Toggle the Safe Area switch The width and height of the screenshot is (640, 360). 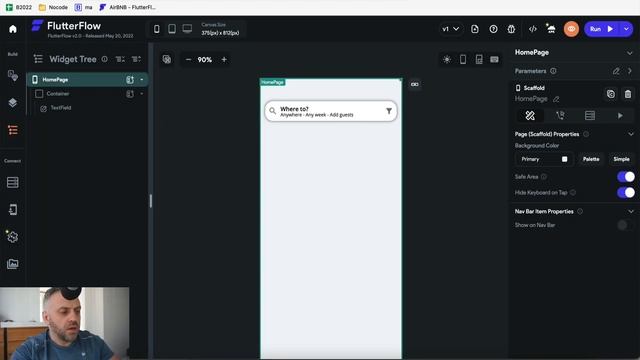[626, 177]
